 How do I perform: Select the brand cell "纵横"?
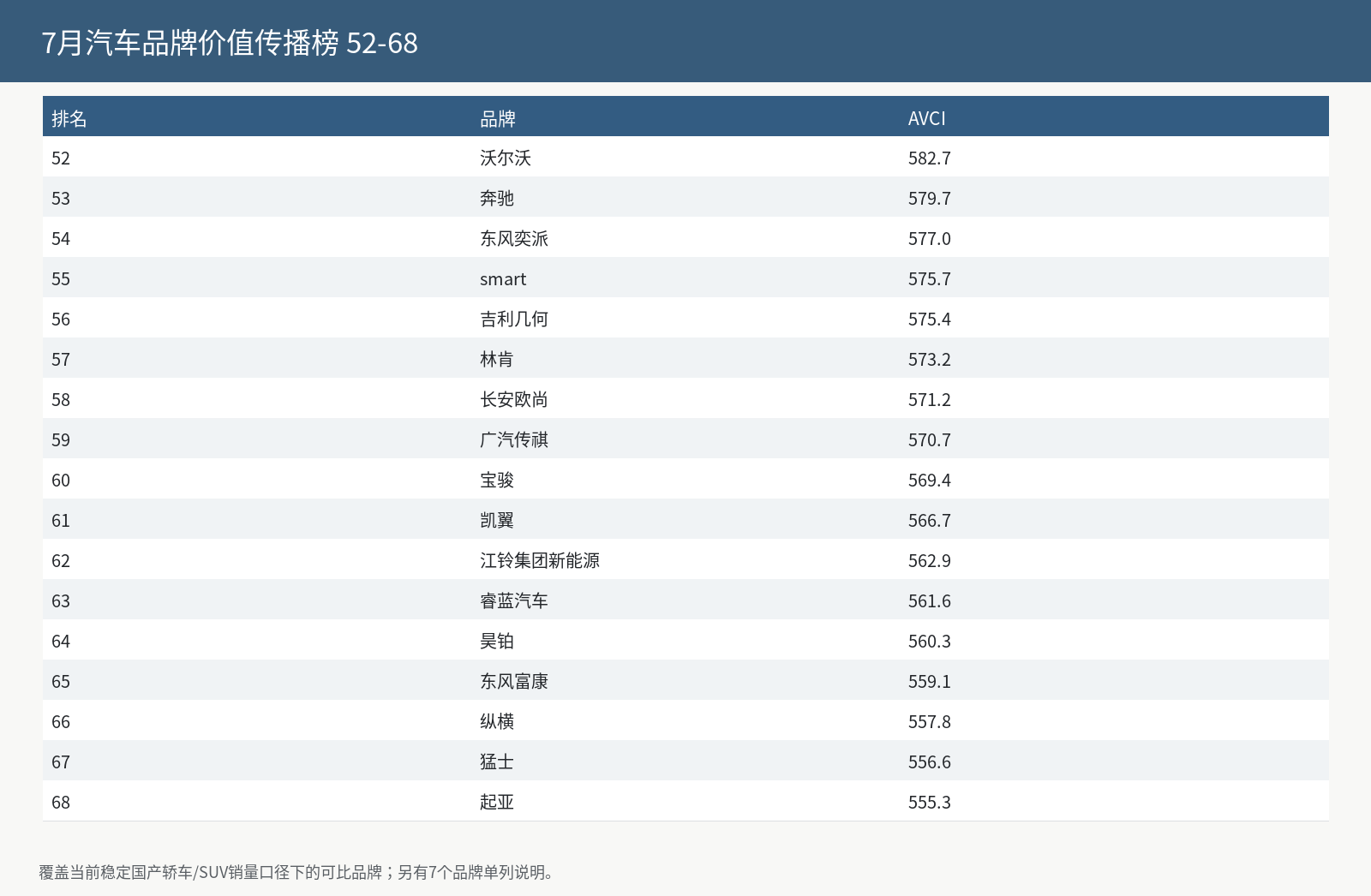[x=497, y=721]
